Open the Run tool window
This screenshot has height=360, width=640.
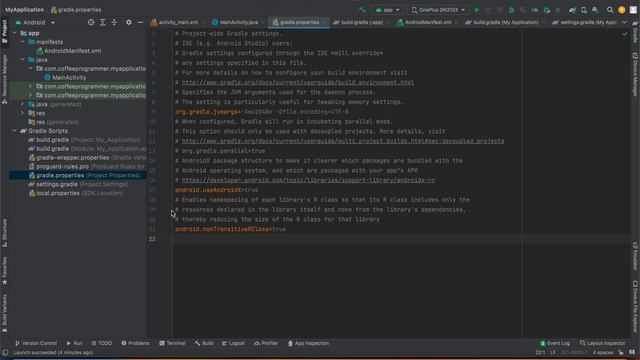pyautogui.click(x=75, y=343)
